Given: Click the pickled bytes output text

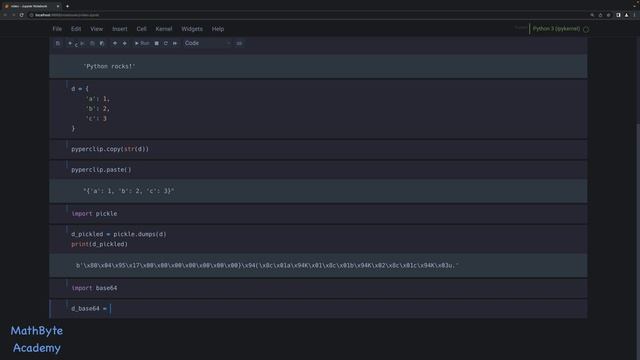Looking at the screenshot, I should point(267,265).
